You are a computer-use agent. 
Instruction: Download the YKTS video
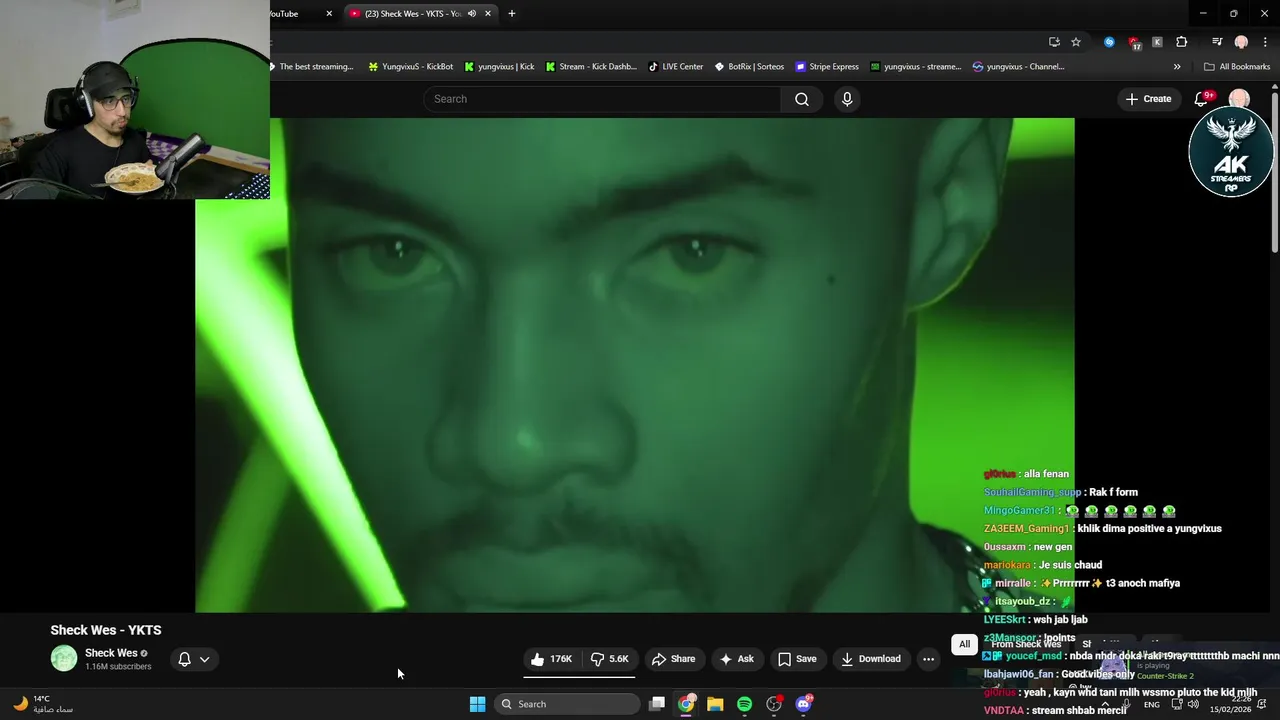click(871, 659)
